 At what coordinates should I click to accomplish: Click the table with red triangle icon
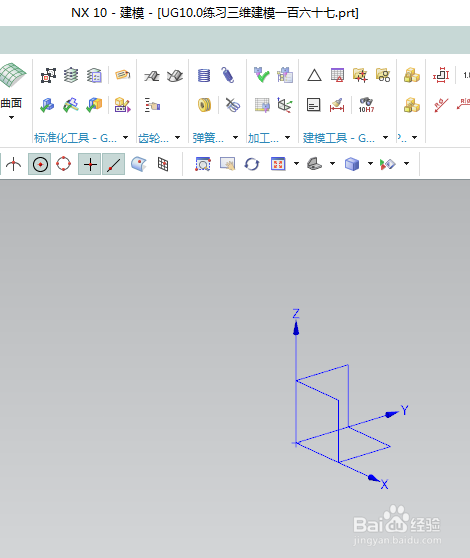coord(337,75)
